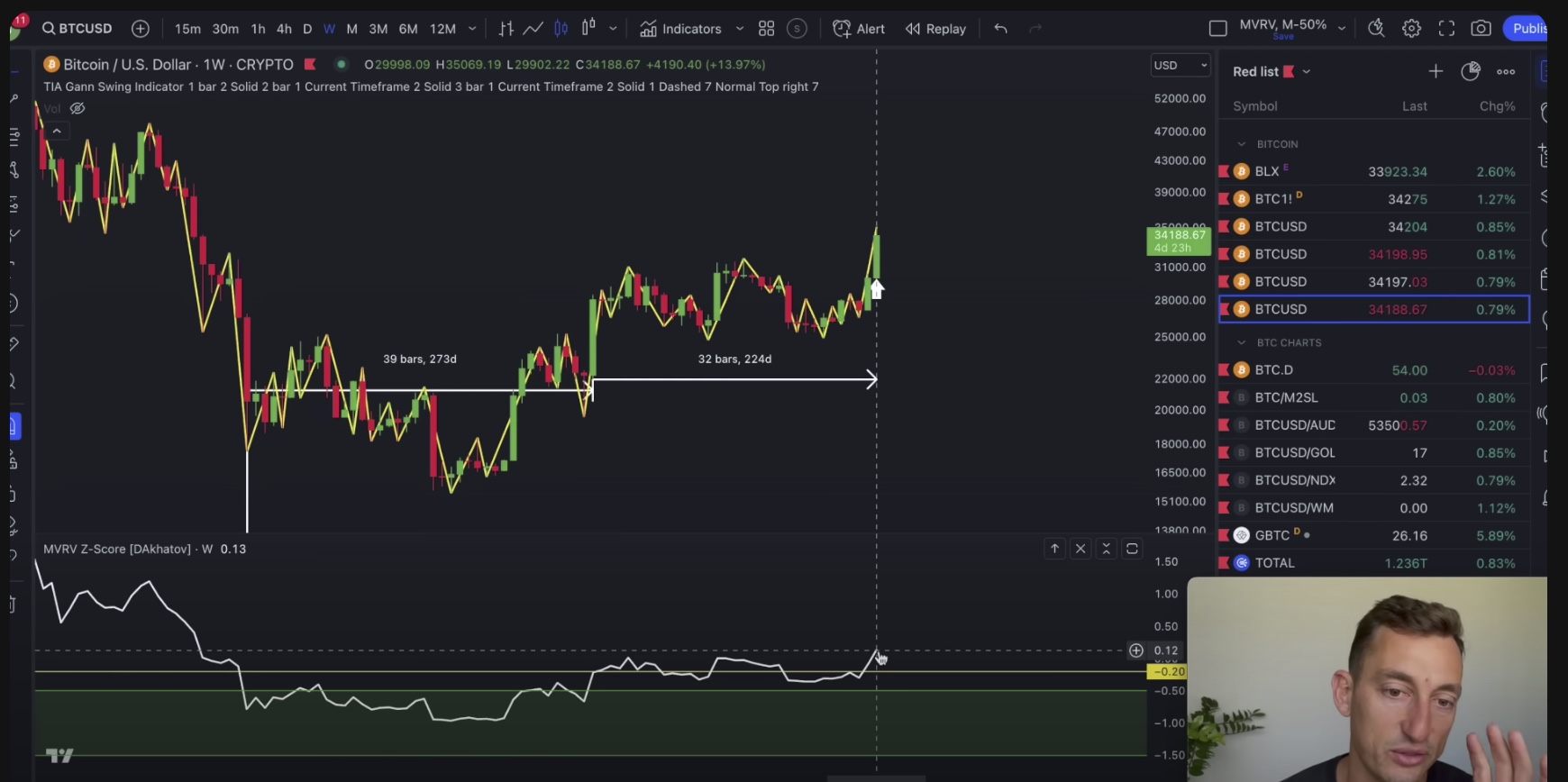1568x782 pixels.
Task: Collapse the chart legend arrow
Action: point(57,132)
